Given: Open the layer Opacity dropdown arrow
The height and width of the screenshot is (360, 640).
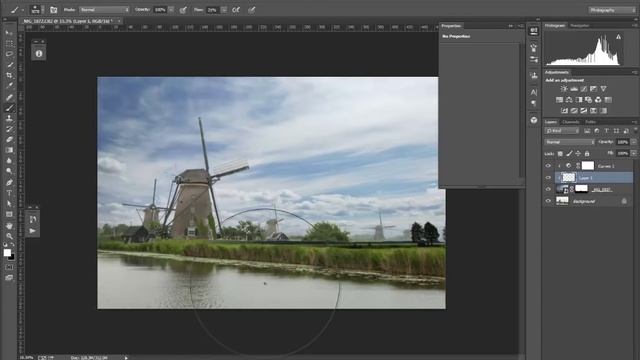Looking at the screenshot, I should click(633, 142).
